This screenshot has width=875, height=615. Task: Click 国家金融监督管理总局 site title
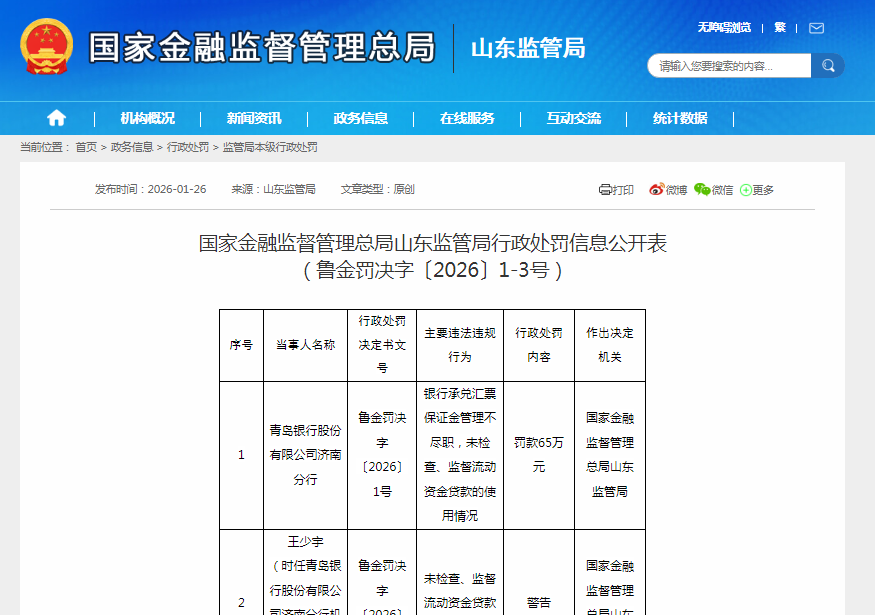point(262,47)
